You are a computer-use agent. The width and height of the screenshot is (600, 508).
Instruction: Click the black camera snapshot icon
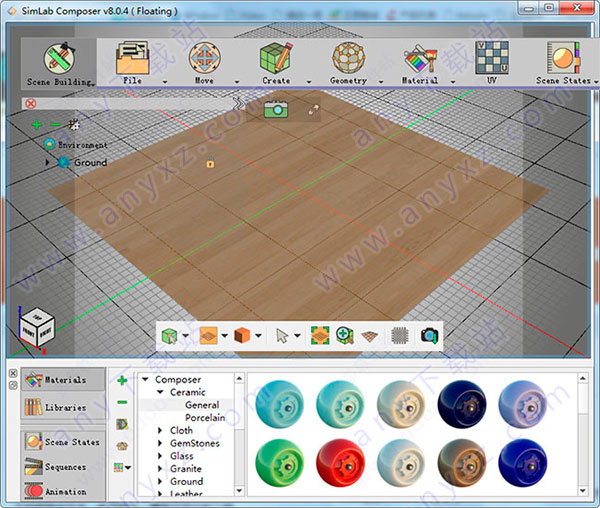pyautogui.click(x=429, y=335)
